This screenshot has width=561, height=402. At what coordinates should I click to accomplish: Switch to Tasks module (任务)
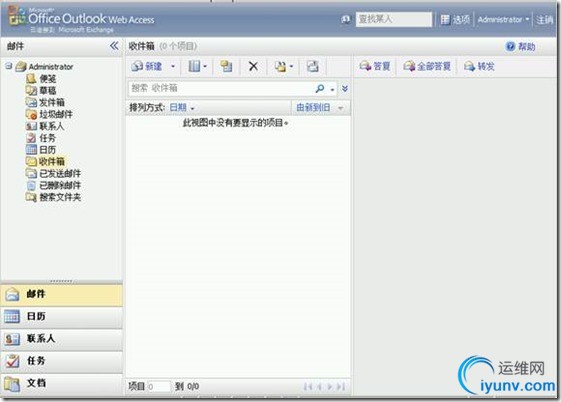tap(62, 361)
